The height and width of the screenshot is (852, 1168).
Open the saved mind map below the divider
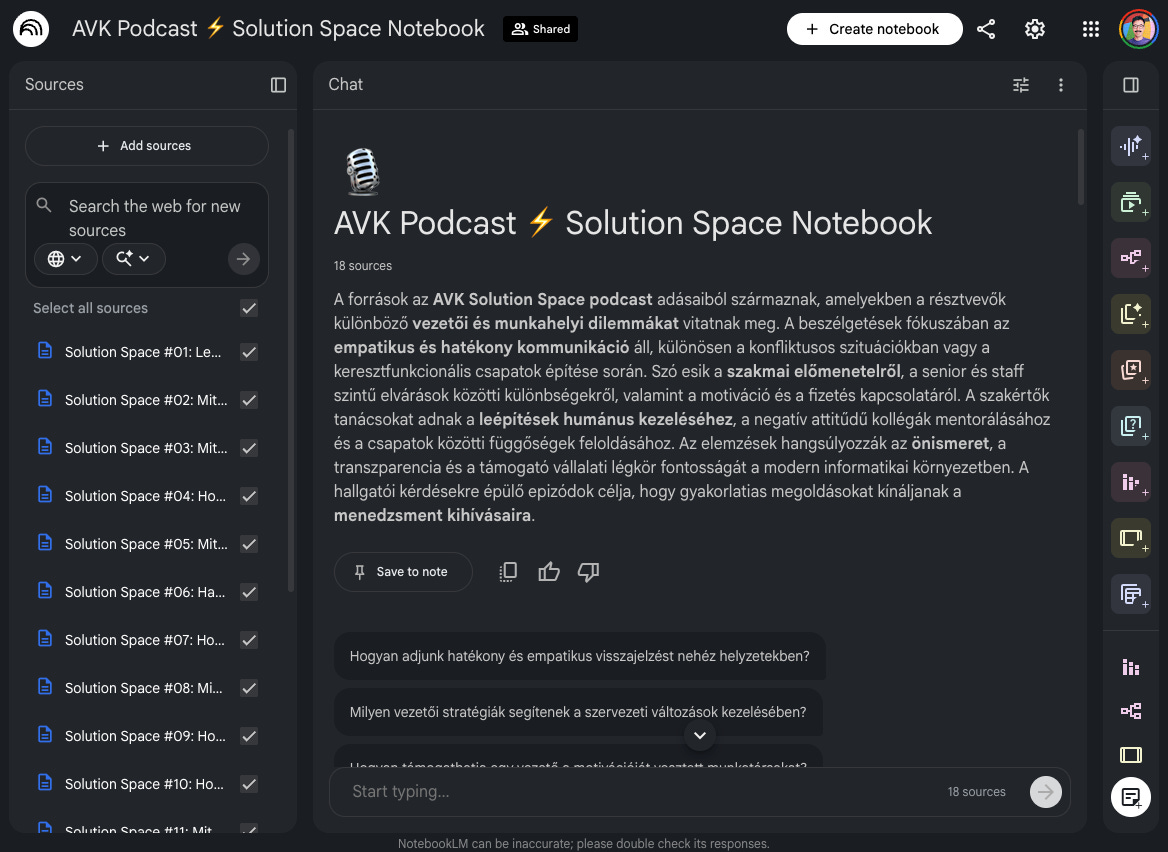[1131, 710]
